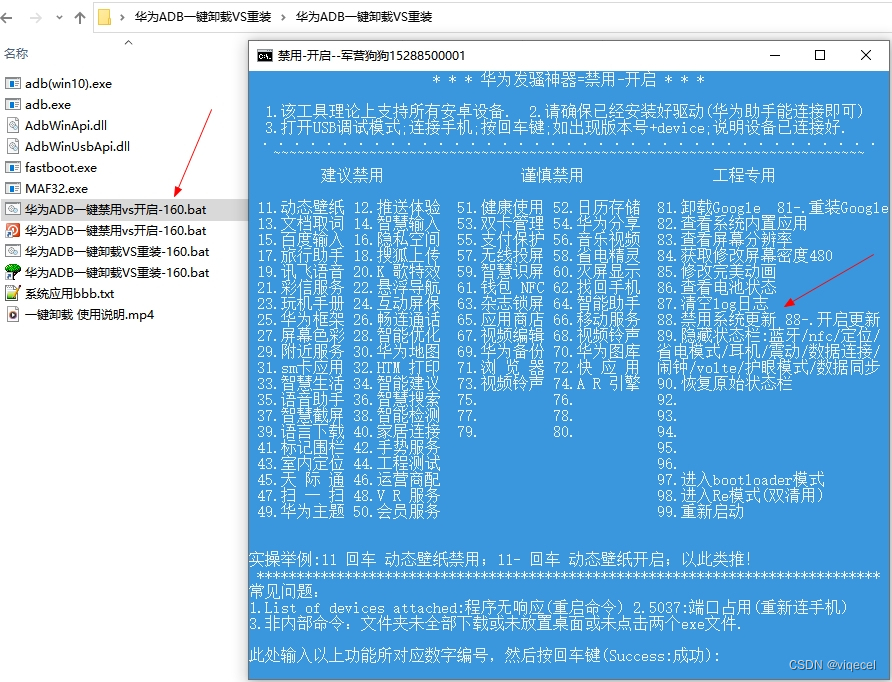Click the 谨慎禁用 column heading in console
This screenshot has width=892, height=682.
[x=552, y=175]
